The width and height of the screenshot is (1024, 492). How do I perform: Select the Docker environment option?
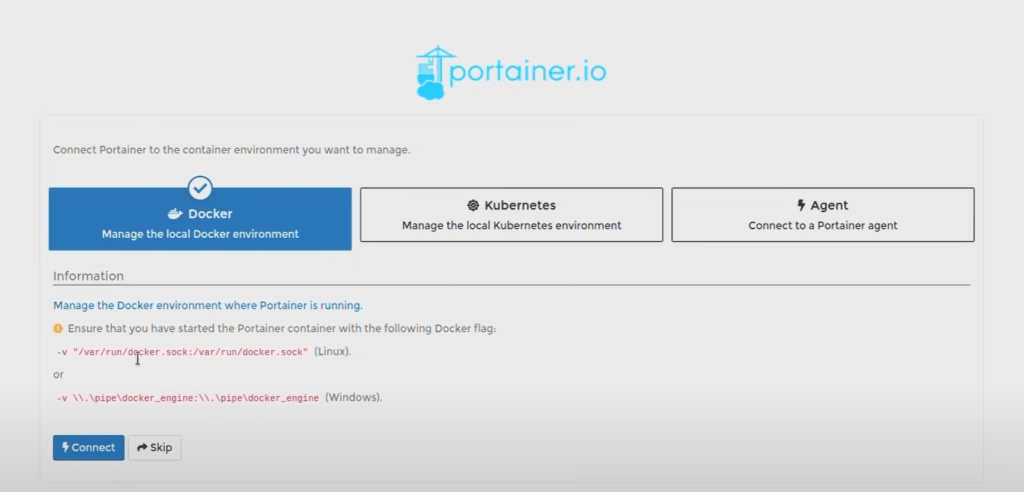[x=200, y=220]
